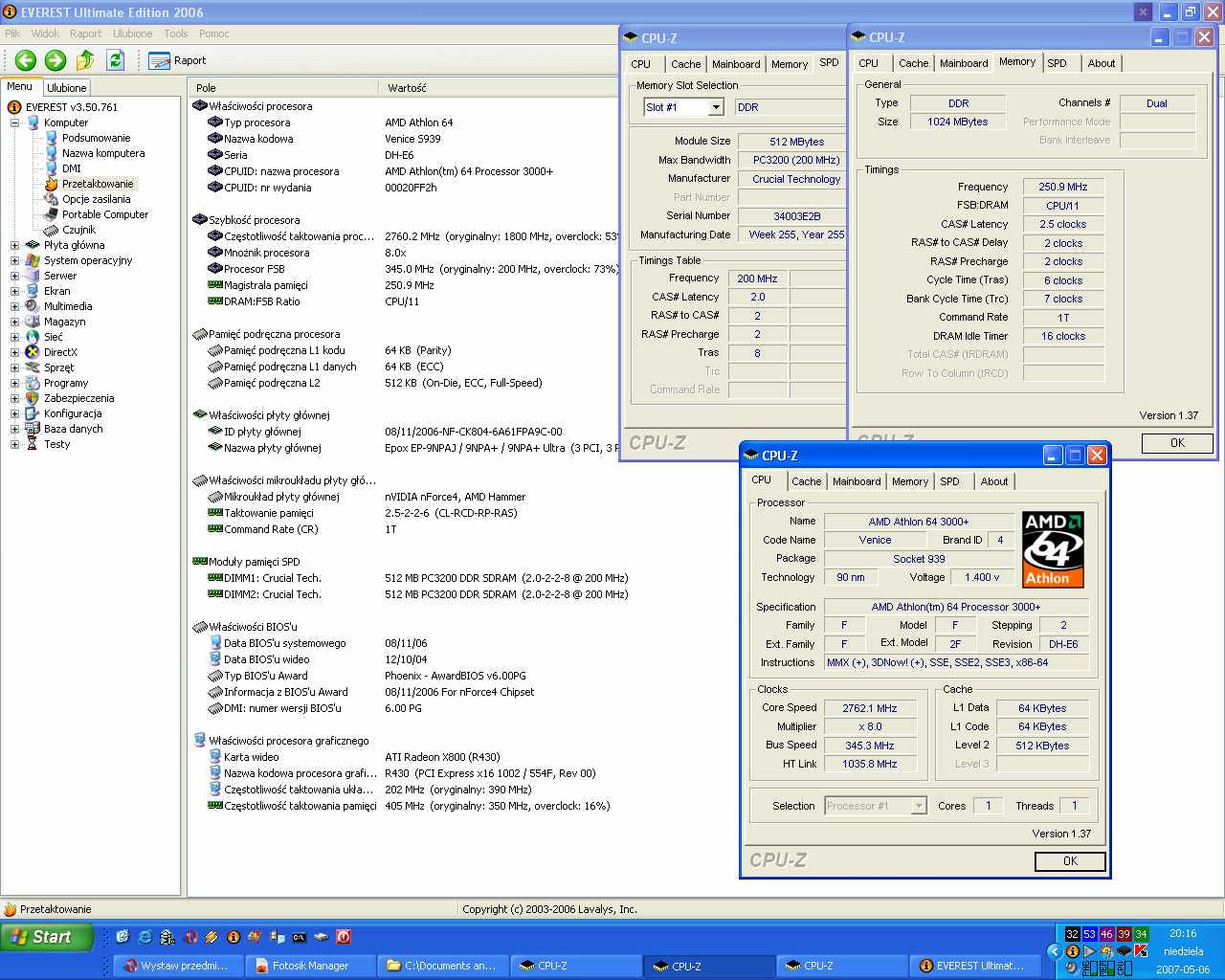Click the Baza danych icon in tree
Image resolution: width=1225 pixels, height=980 pixels.
coord(33,429)
